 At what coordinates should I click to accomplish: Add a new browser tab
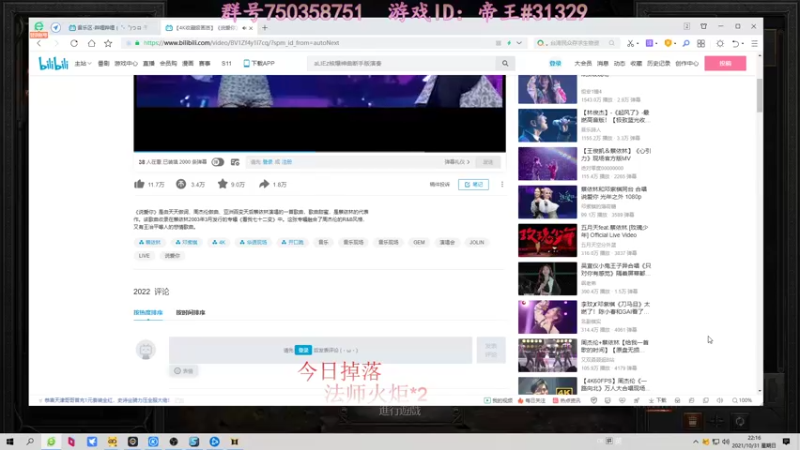[265, 28]
